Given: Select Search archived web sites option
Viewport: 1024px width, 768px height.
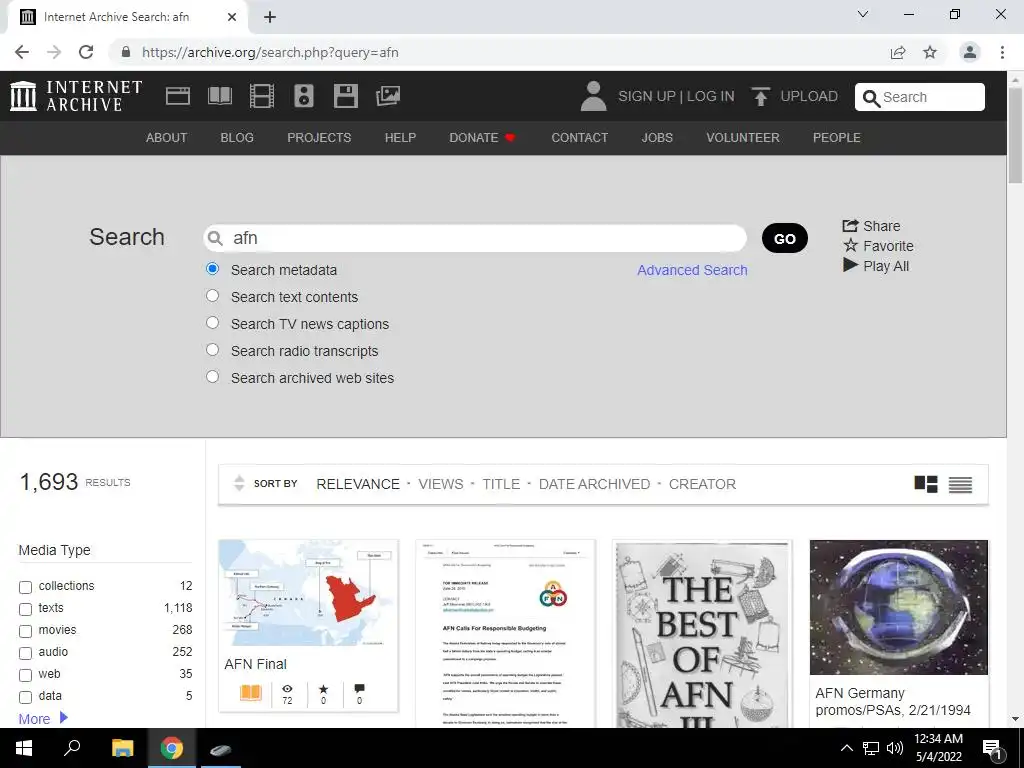Looking at the screenshot, I should click(x=212, y=377).
